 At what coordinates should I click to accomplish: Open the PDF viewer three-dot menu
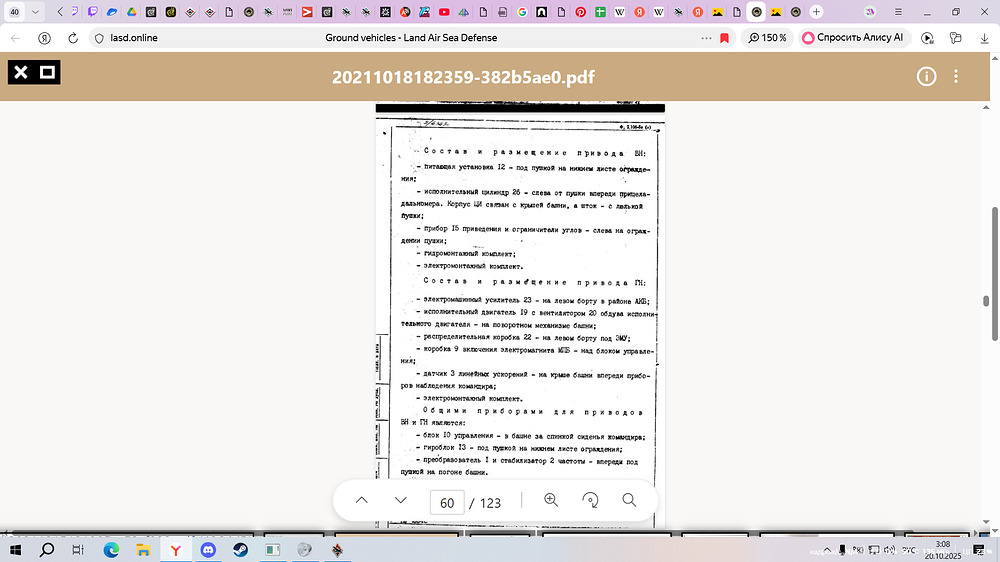957,77
